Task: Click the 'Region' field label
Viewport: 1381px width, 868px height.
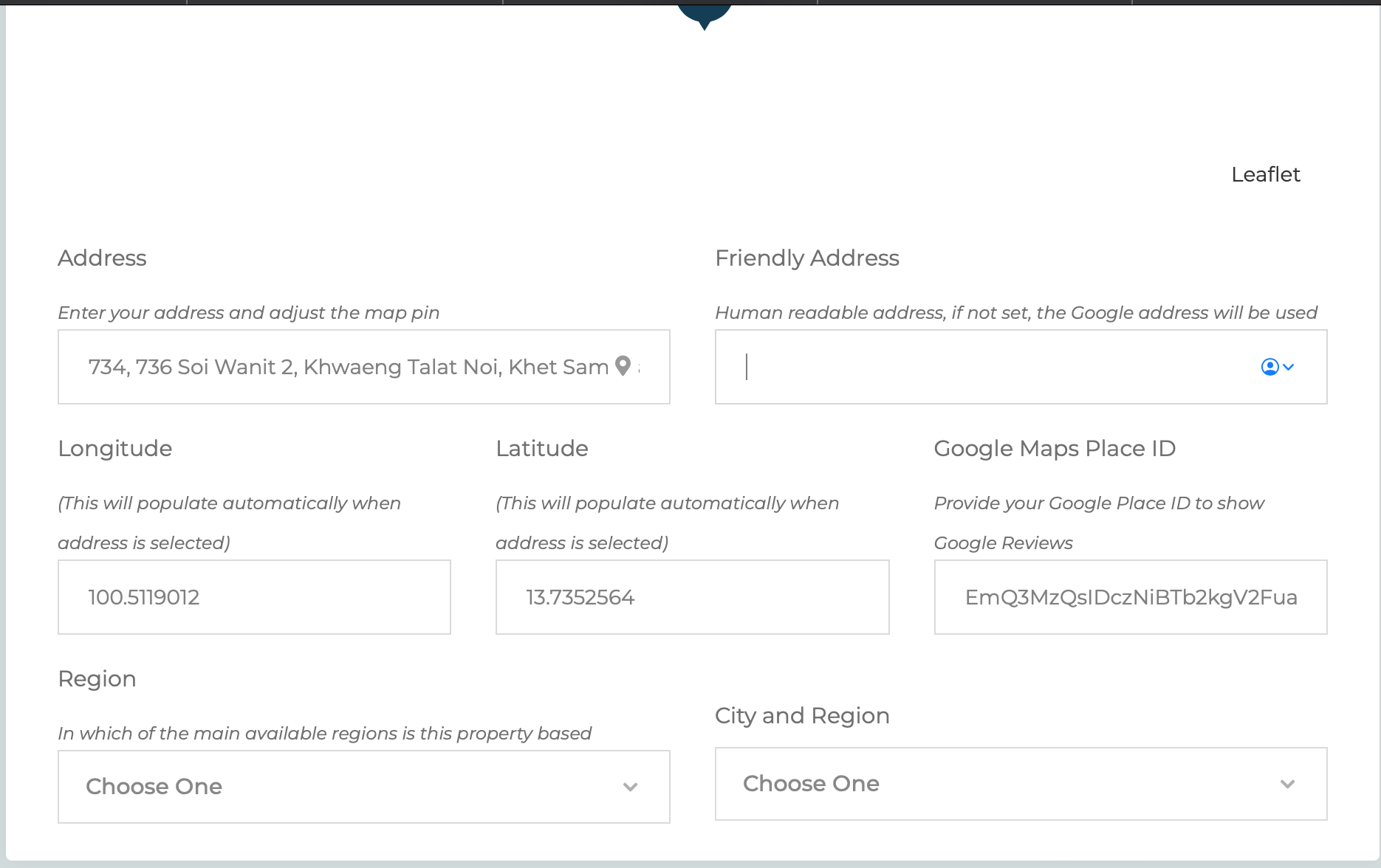Action: pyautogui.click(x=97, y=679)
